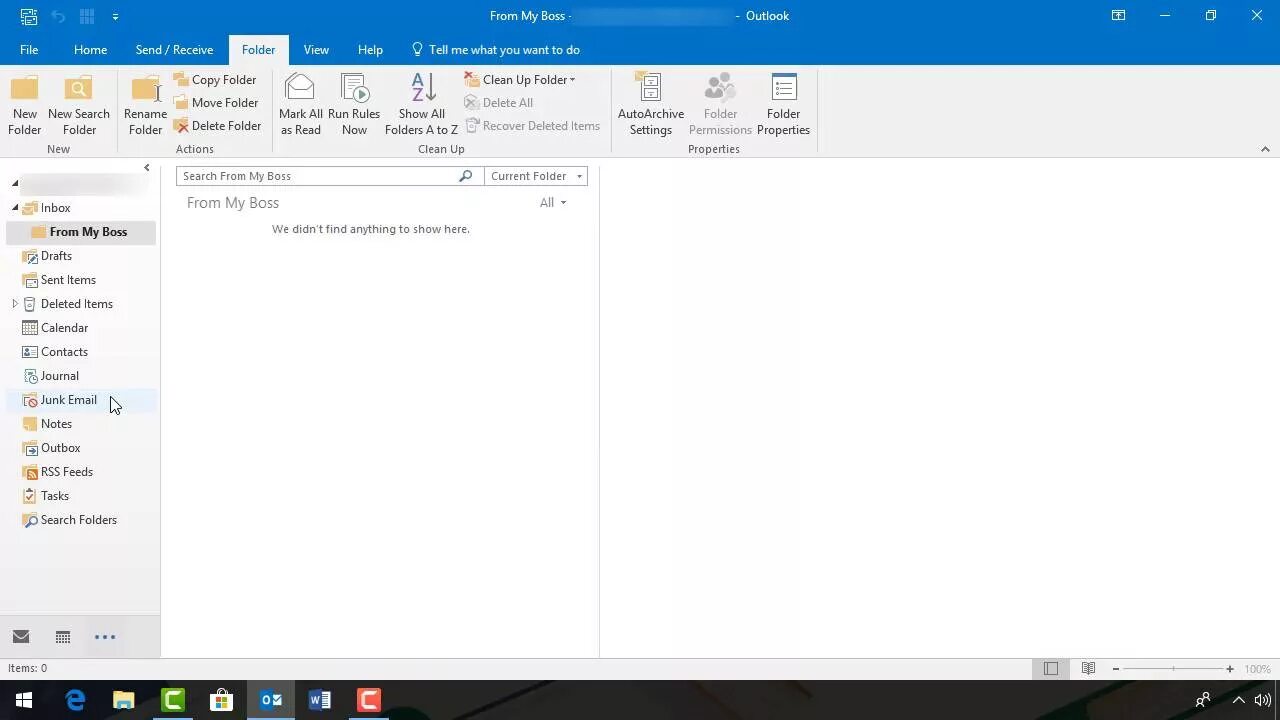Click the New Search Folder button
This screenshot has width=1280, height=720.
79,104
